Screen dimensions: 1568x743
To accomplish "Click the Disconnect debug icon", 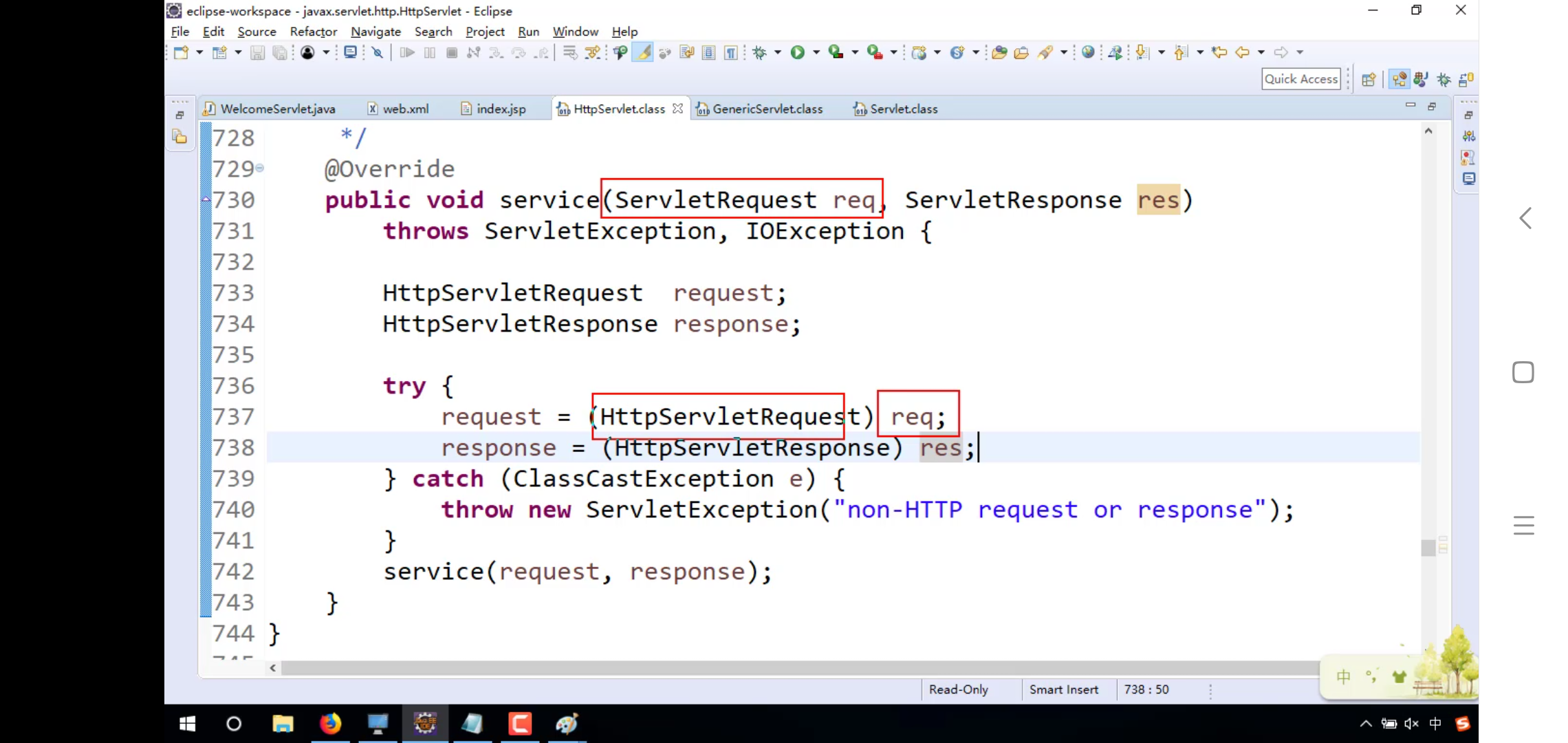I will (x=474, y=52).
